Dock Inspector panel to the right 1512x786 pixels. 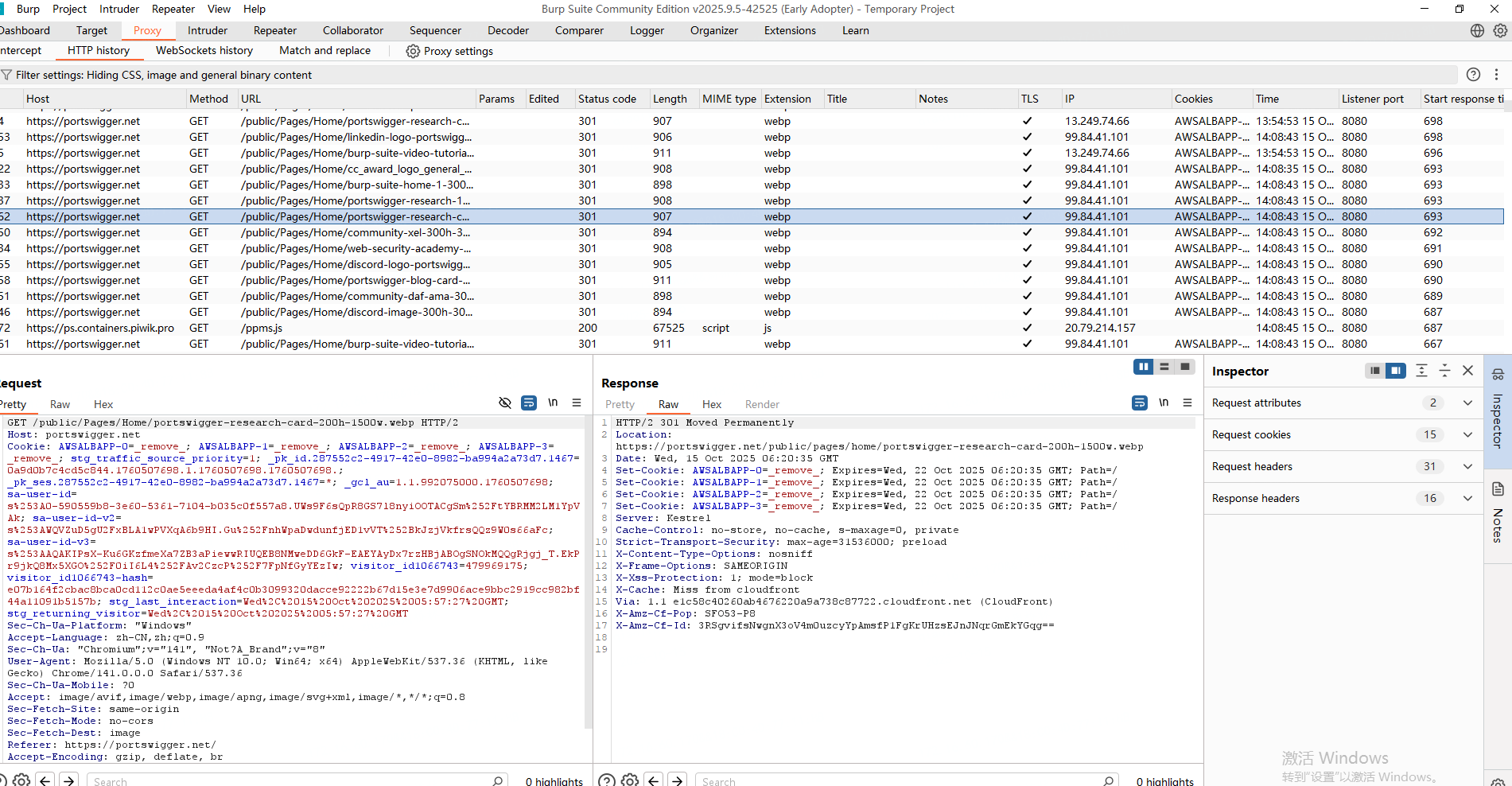1396,371
